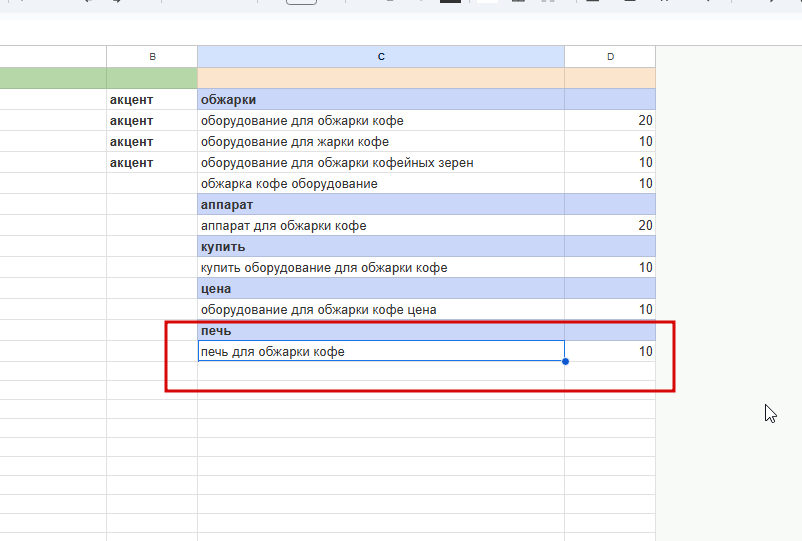Select the 'оборудование для жарки кофе' cell
The image size is (802, 541).
pos(381,141)
